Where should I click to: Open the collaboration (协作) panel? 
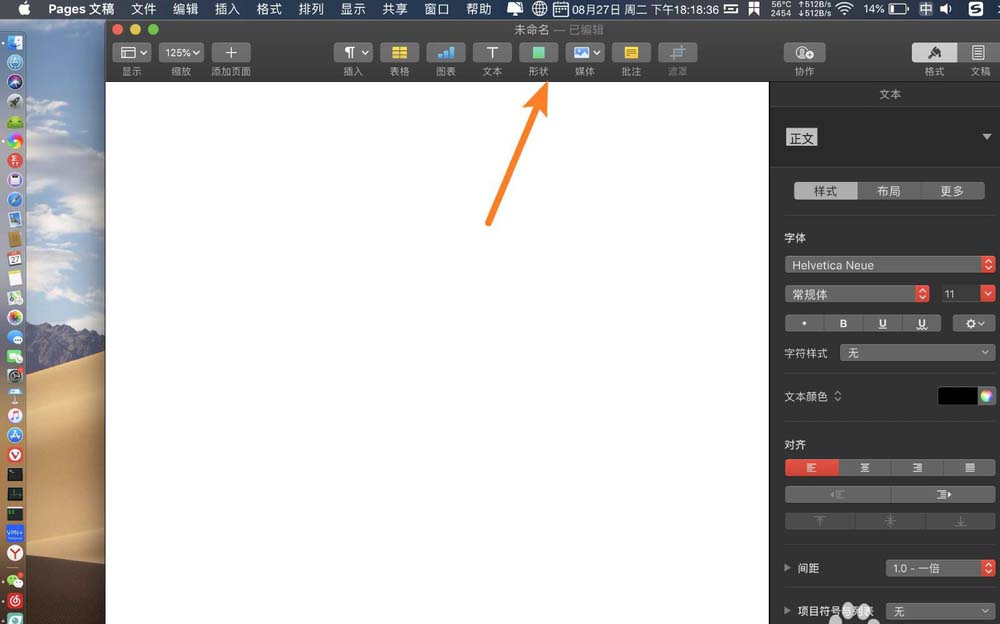(804, 52)
